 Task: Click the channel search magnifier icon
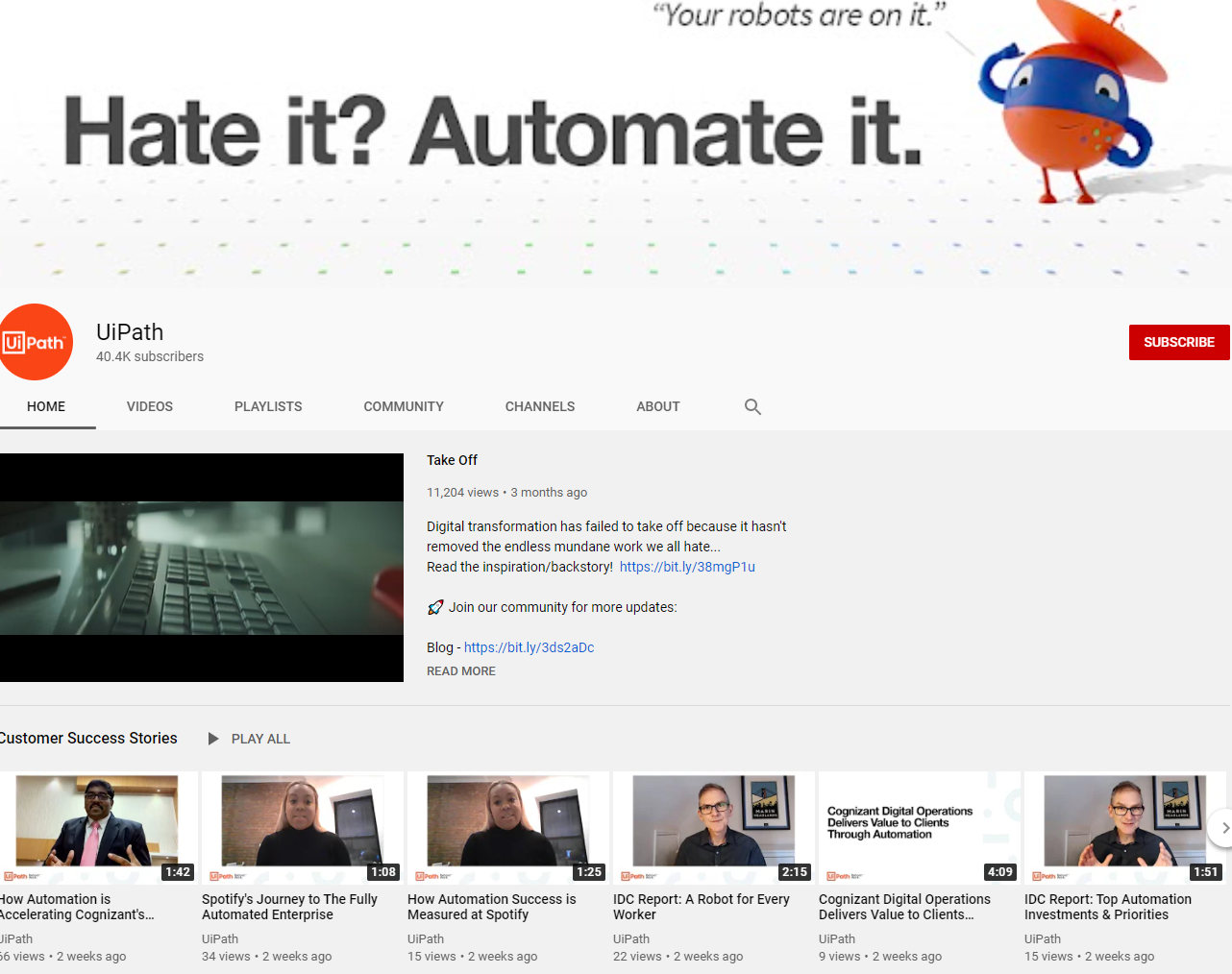click(x=752, y=407)
